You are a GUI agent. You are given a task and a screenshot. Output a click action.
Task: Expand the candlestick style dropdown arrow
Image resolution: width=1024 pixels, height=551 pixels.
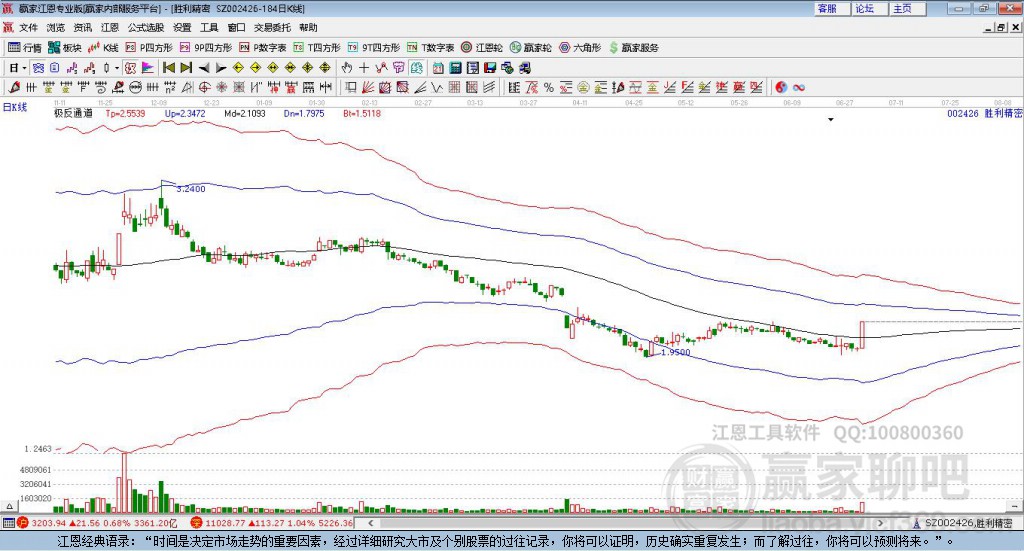tap(117, 68)
